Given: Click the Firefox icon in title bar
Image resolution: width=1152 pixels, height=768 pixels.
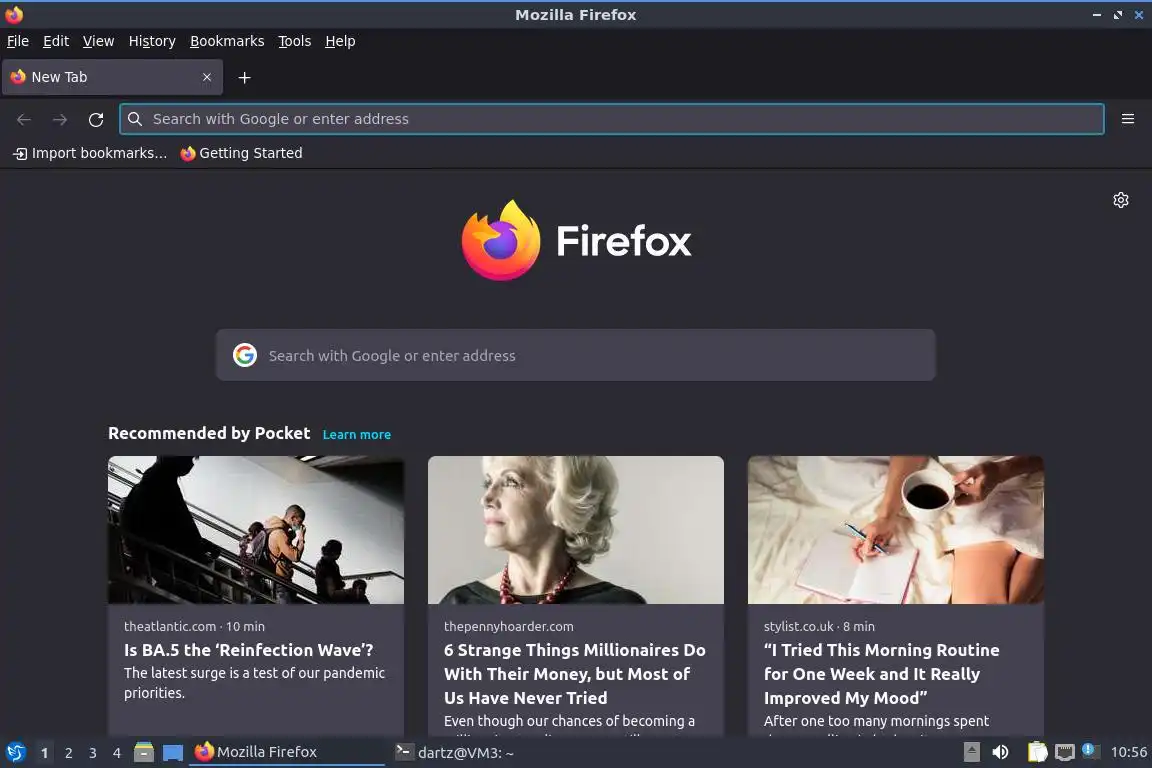Looking at the screenshot, I should click(14, 14).
